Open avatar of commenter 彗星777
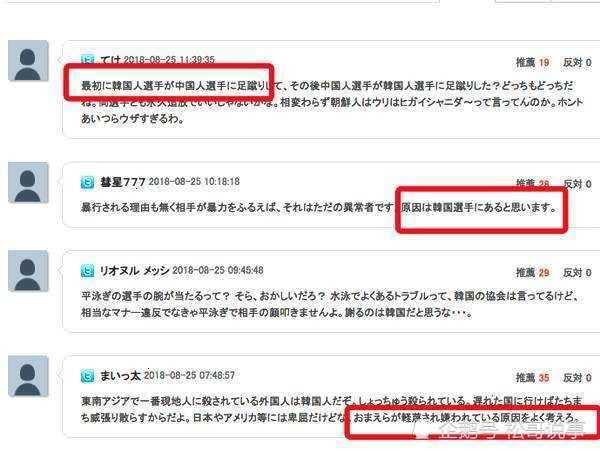 click(x=28, y=182)
